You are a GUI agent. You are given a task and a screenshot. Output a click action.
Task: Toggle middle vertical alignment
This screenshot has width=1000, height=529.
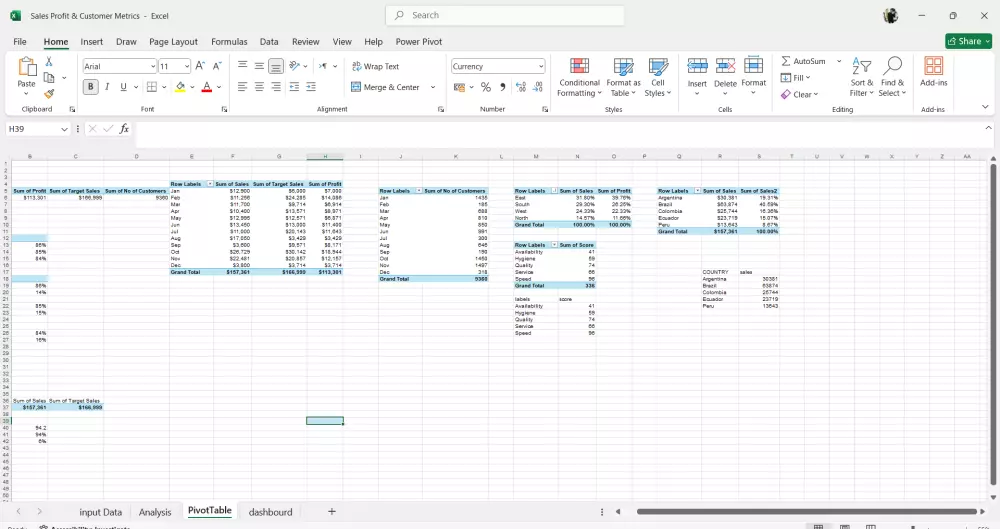pos(259,66)
